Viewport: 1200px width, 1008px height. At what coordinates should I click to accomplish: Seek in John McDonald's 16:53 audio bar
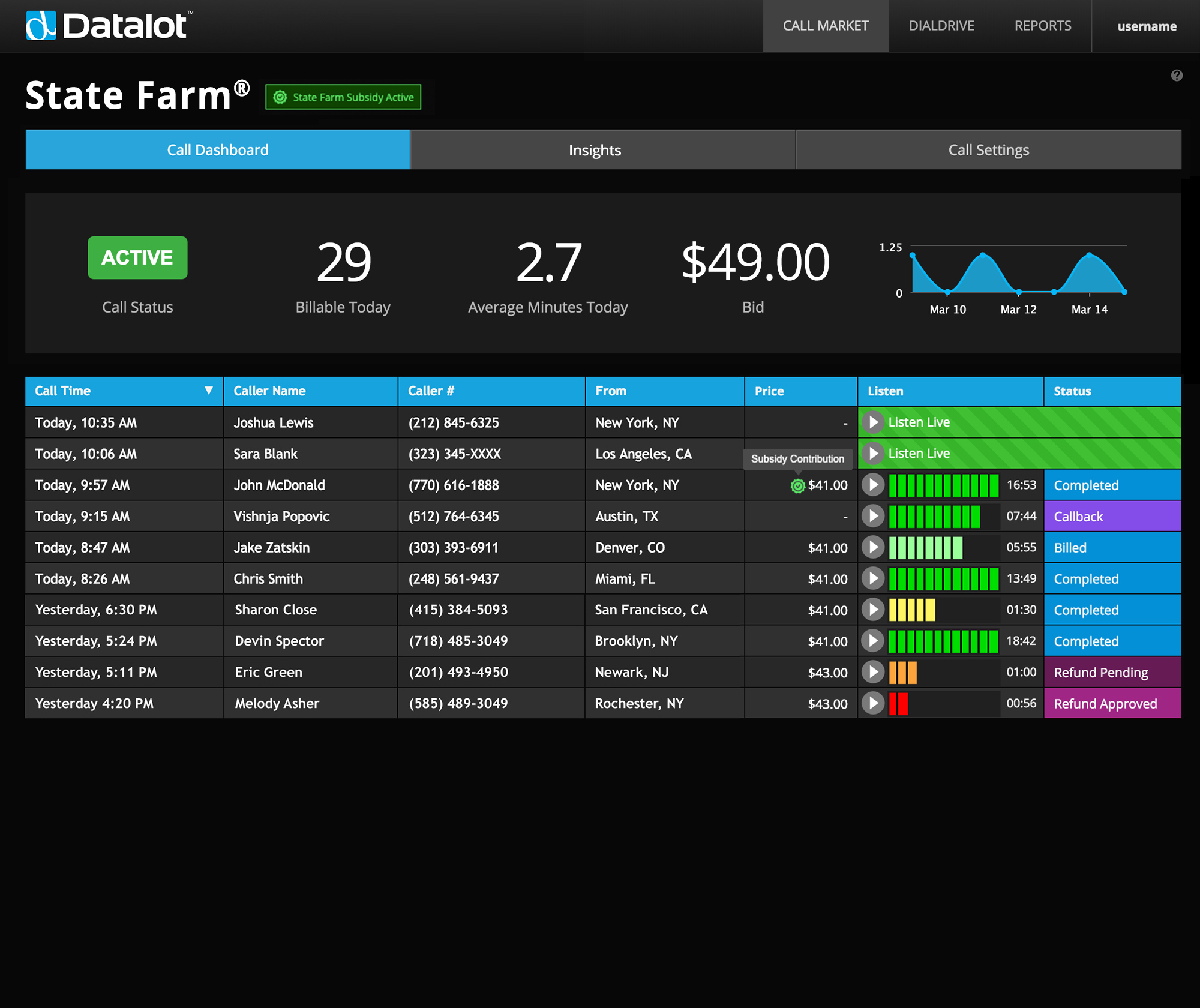click(944, 485)
